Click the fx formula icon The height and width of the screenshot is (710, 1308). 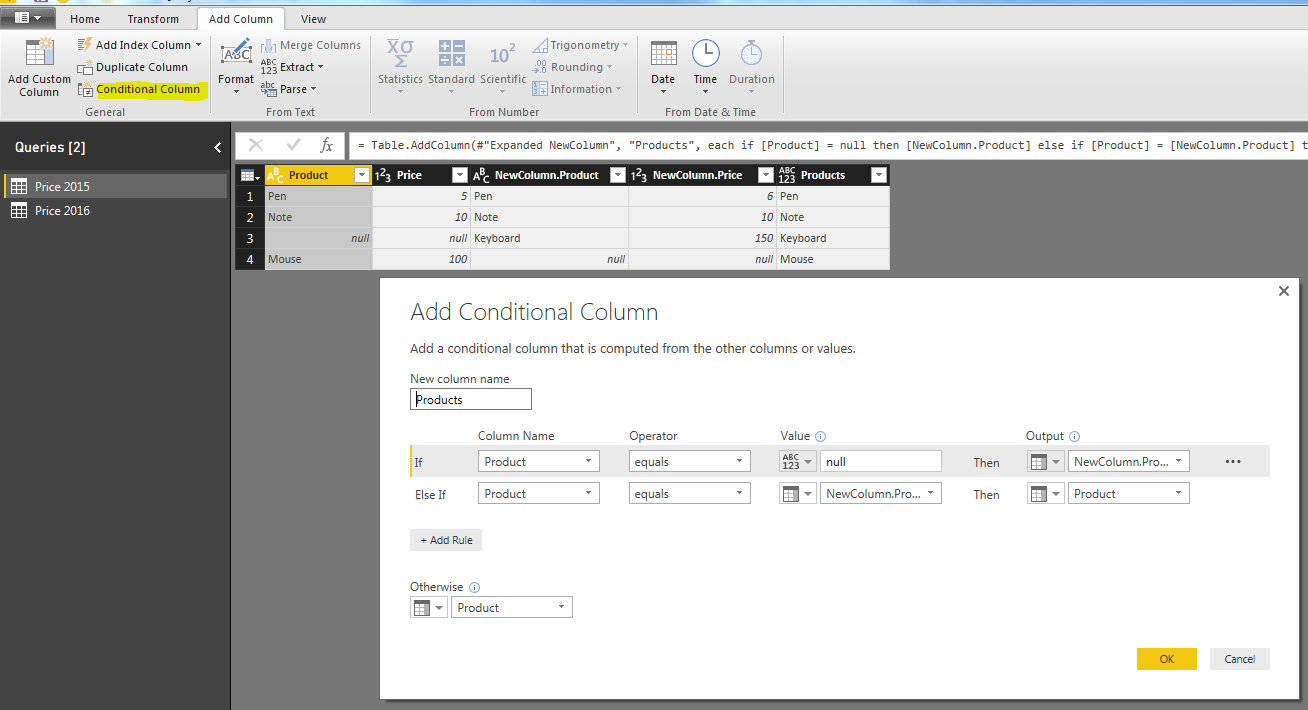[x=326, y=145]
